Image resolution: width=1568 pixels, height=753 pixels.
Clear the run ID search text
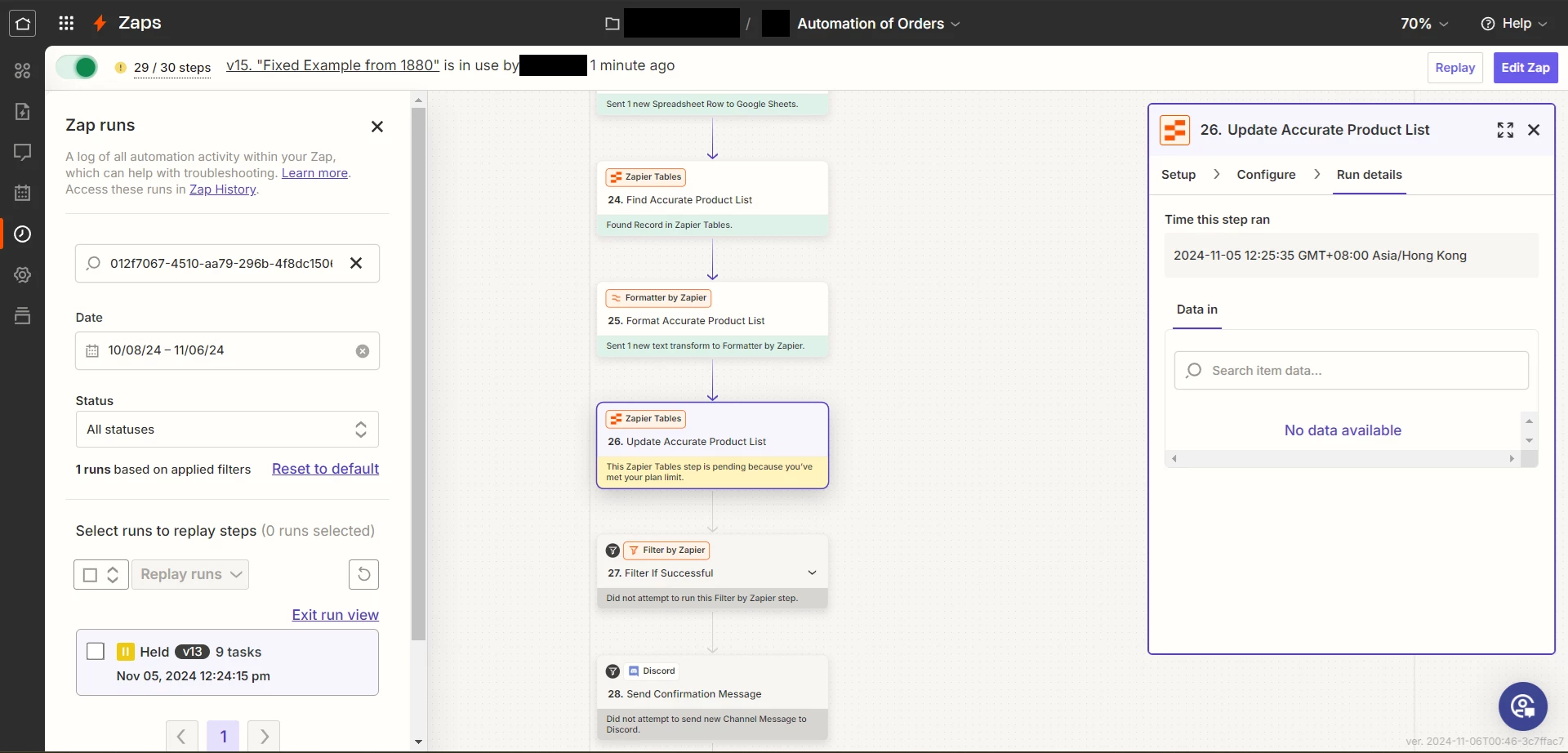[356, 263]
